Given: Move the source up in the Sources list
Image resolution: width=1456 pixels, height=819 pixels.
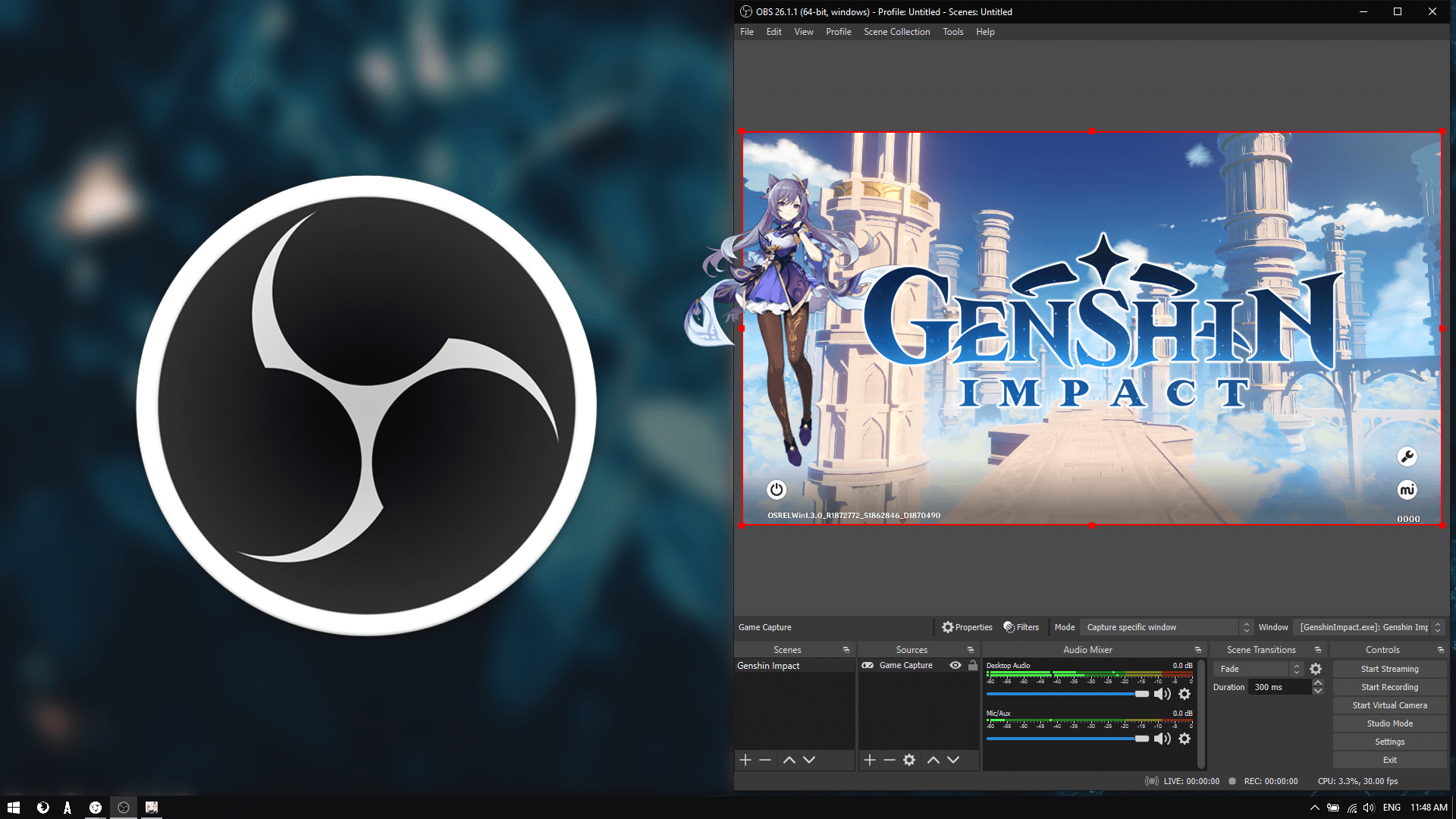Looking at the screenshot, I should click(934, 760).
